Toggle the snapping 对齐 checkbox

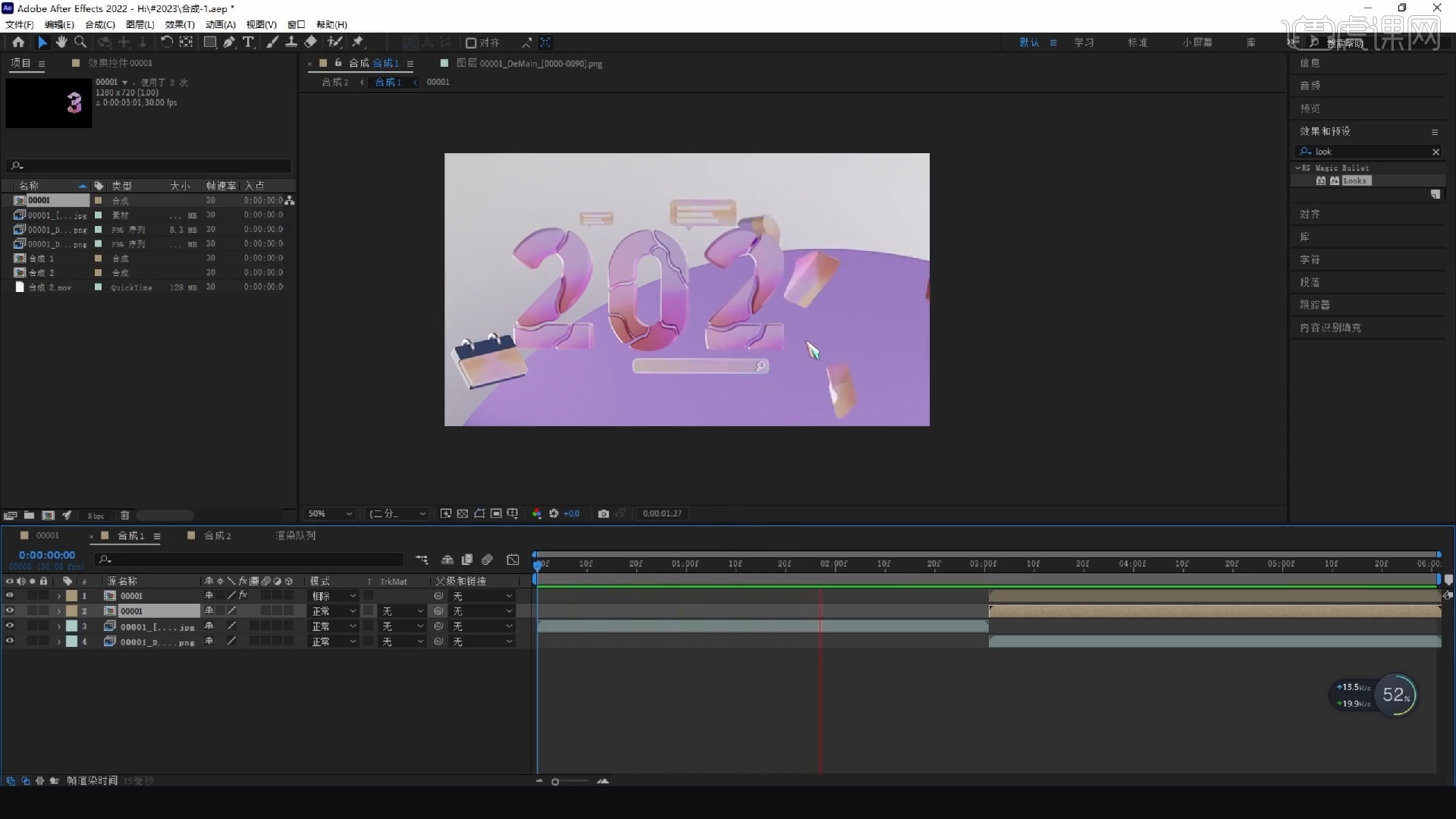pos(471,43)
